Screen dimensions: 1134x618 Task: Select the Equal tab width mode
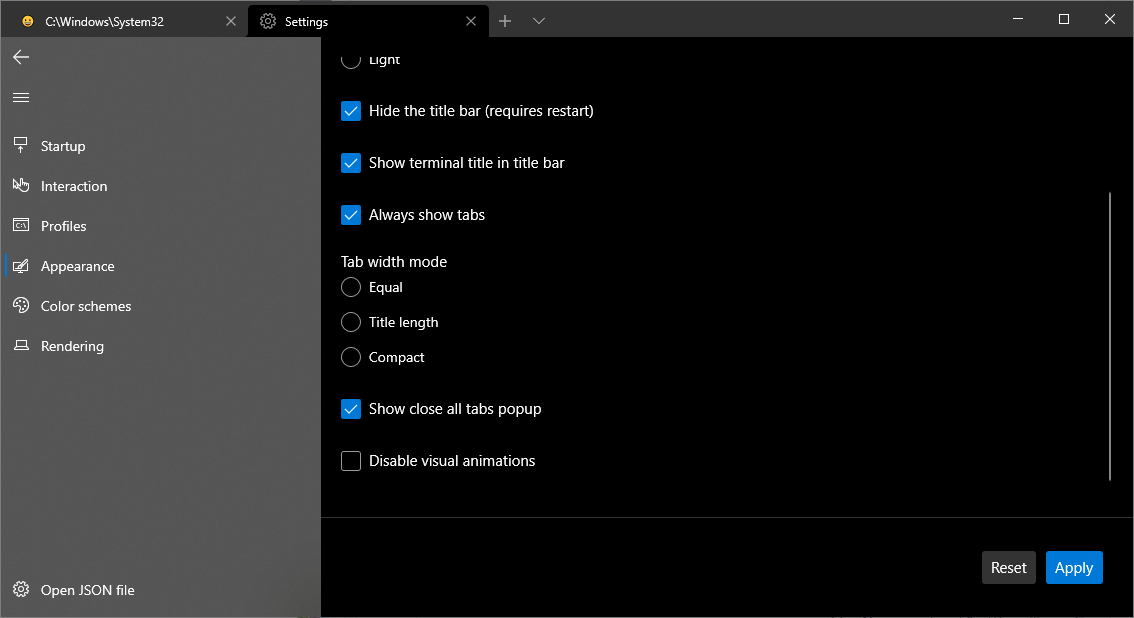tap(351, 288)
